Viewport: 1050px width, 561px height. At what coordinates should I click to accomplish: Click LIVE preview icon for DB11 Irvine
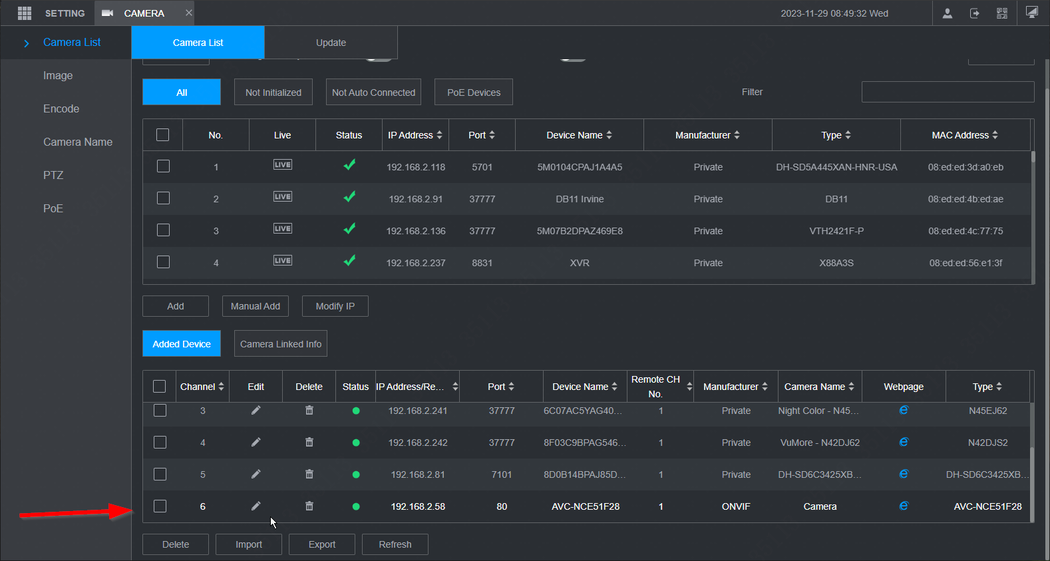[x=283, y=198]
